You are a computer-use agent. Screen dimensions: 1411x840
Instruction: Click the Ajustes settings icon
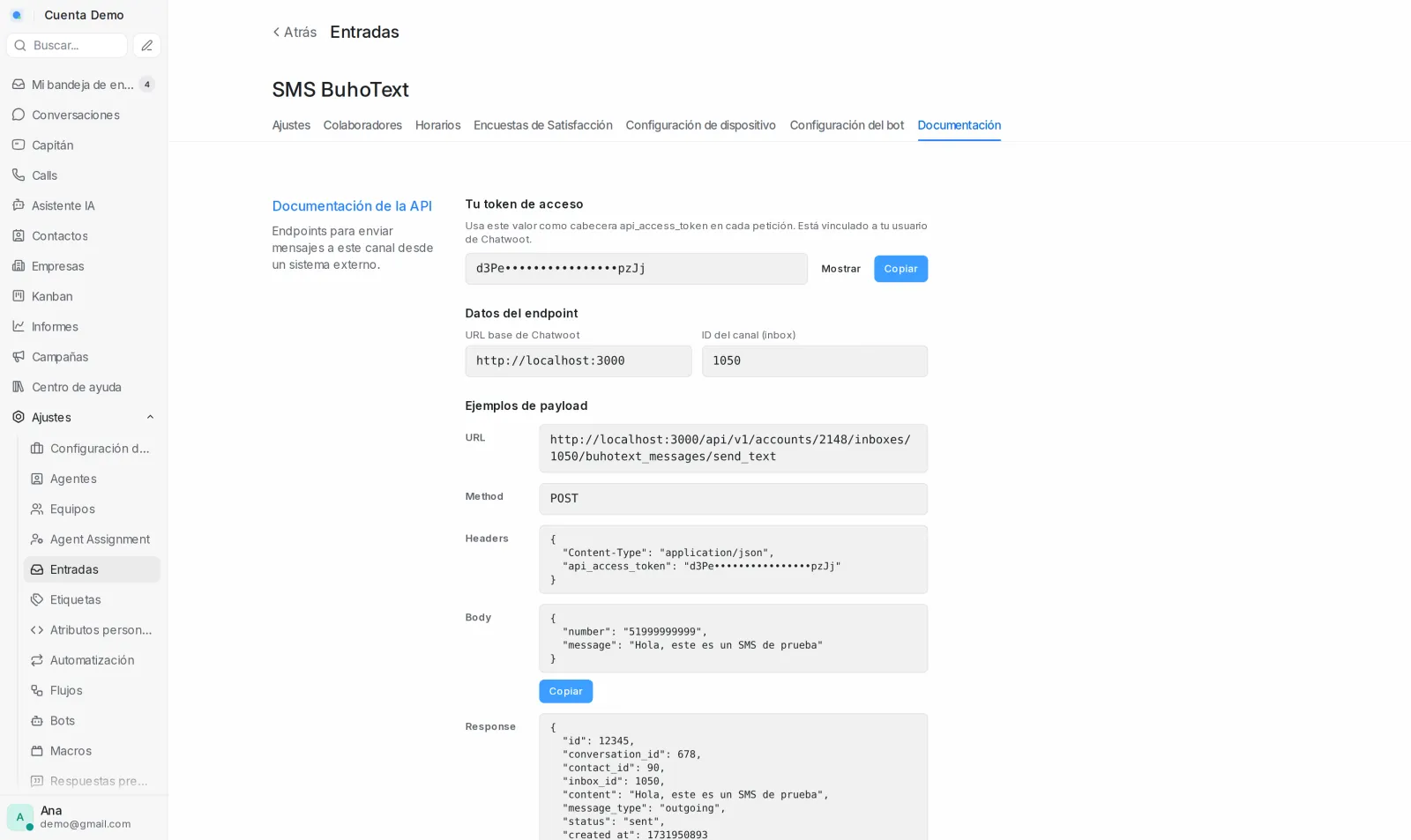(x=19, y=417)
